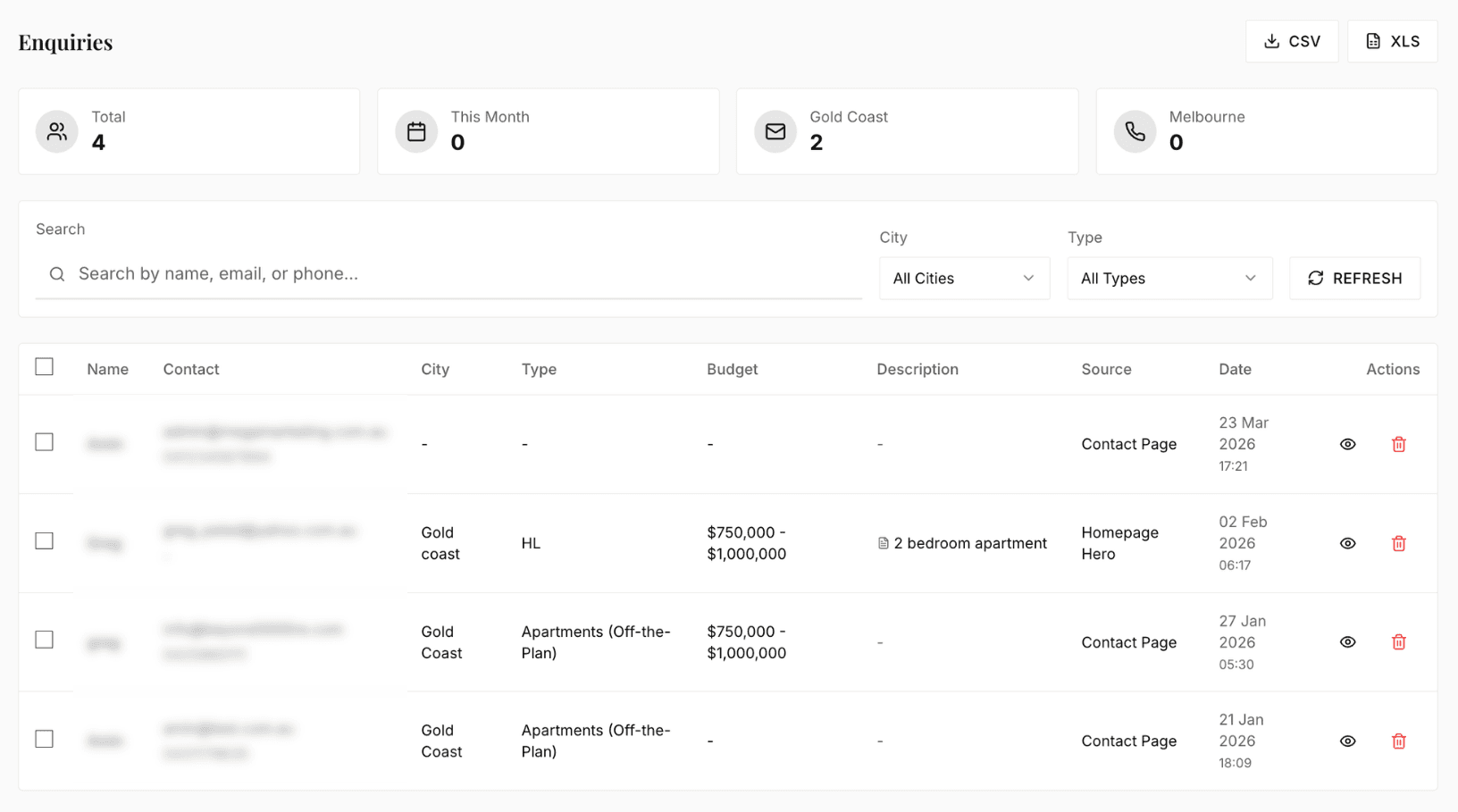This screenshot has width=1458, height=812.
Task: Click the Date column header
Action: pyautogui.click(x=1235, y=369)
